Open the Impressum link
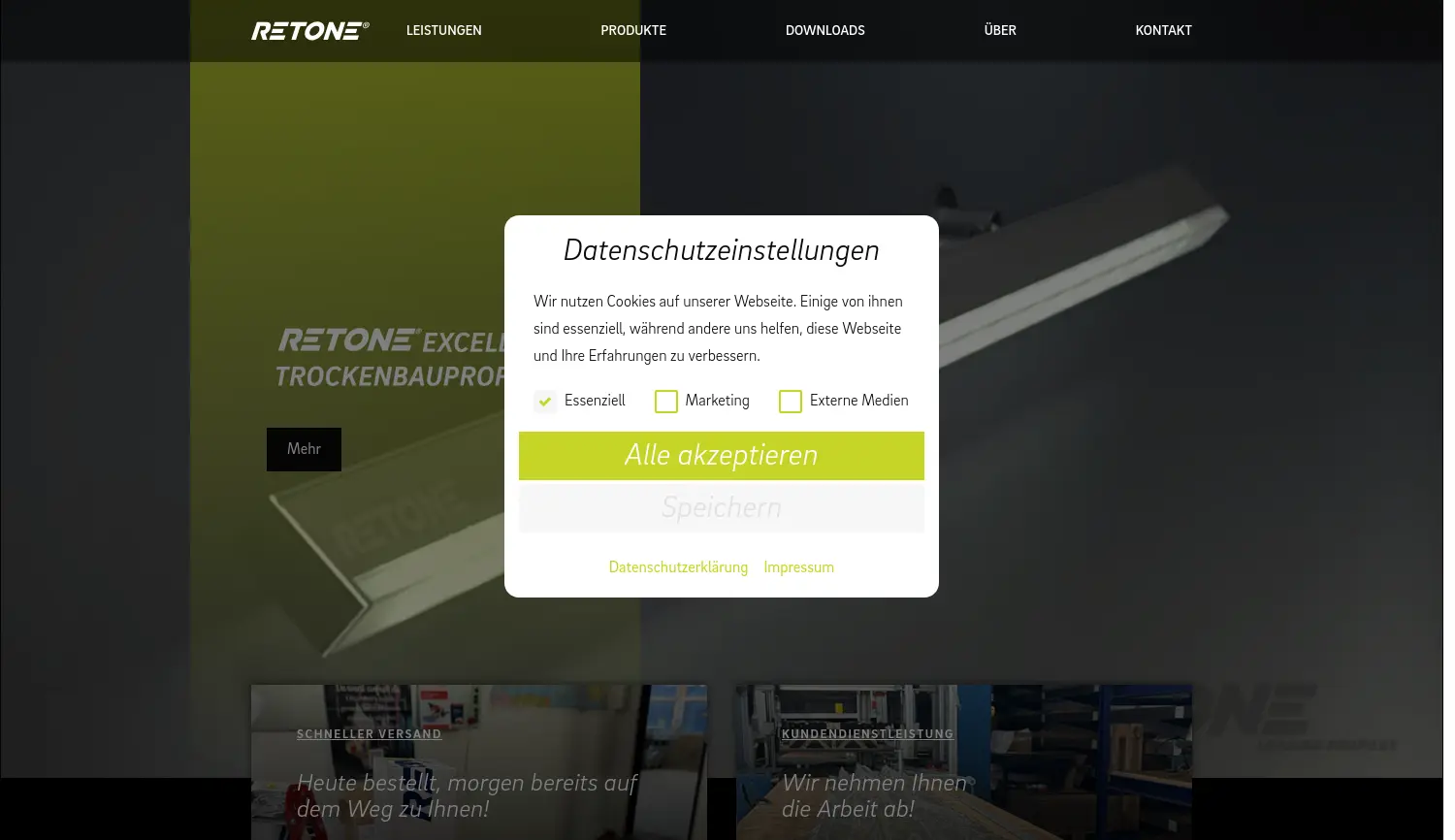 tap(798, 567)
